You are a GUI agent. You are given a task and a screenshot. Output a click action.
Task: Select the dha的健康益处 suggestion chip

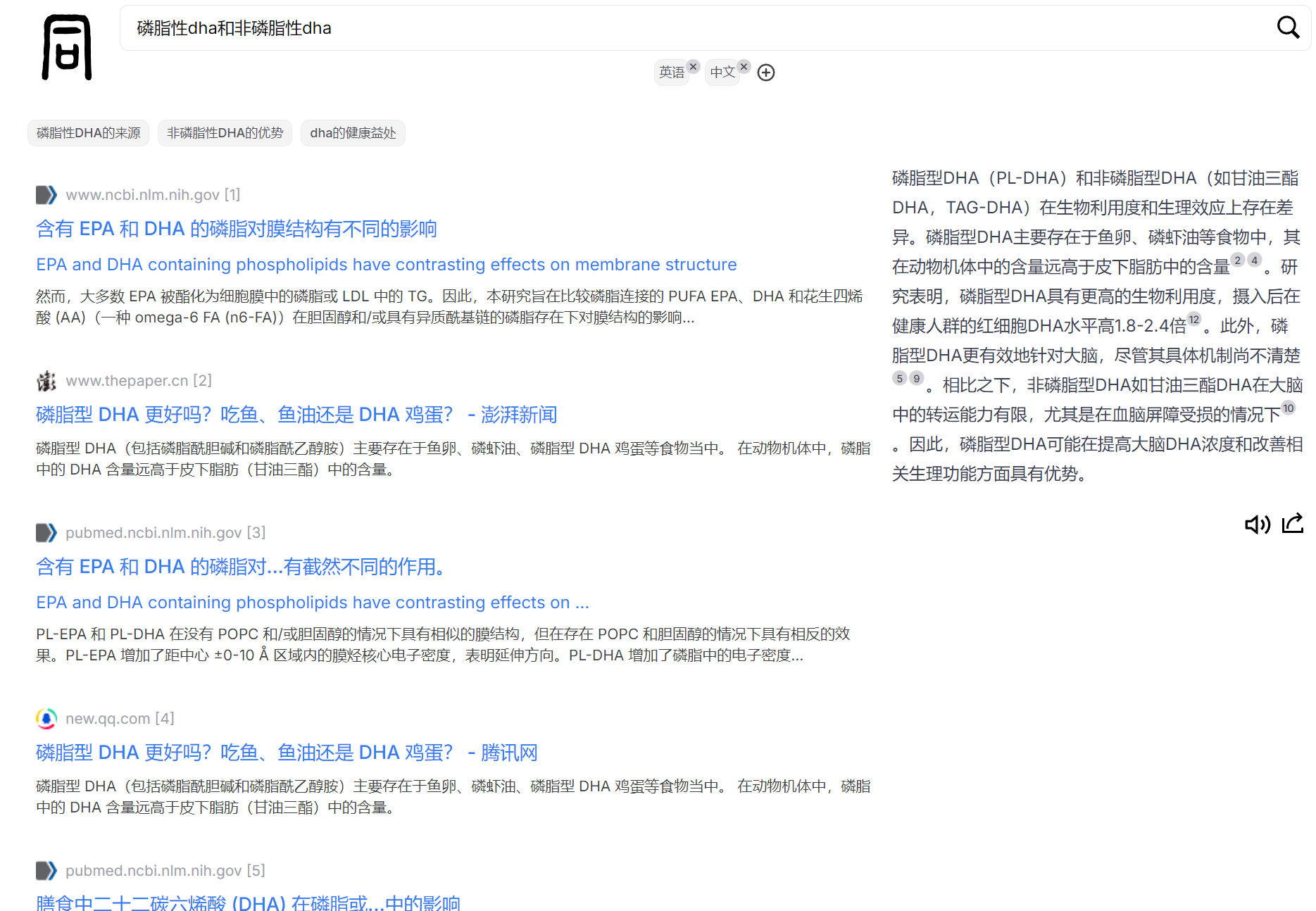(x=353, y=133)
